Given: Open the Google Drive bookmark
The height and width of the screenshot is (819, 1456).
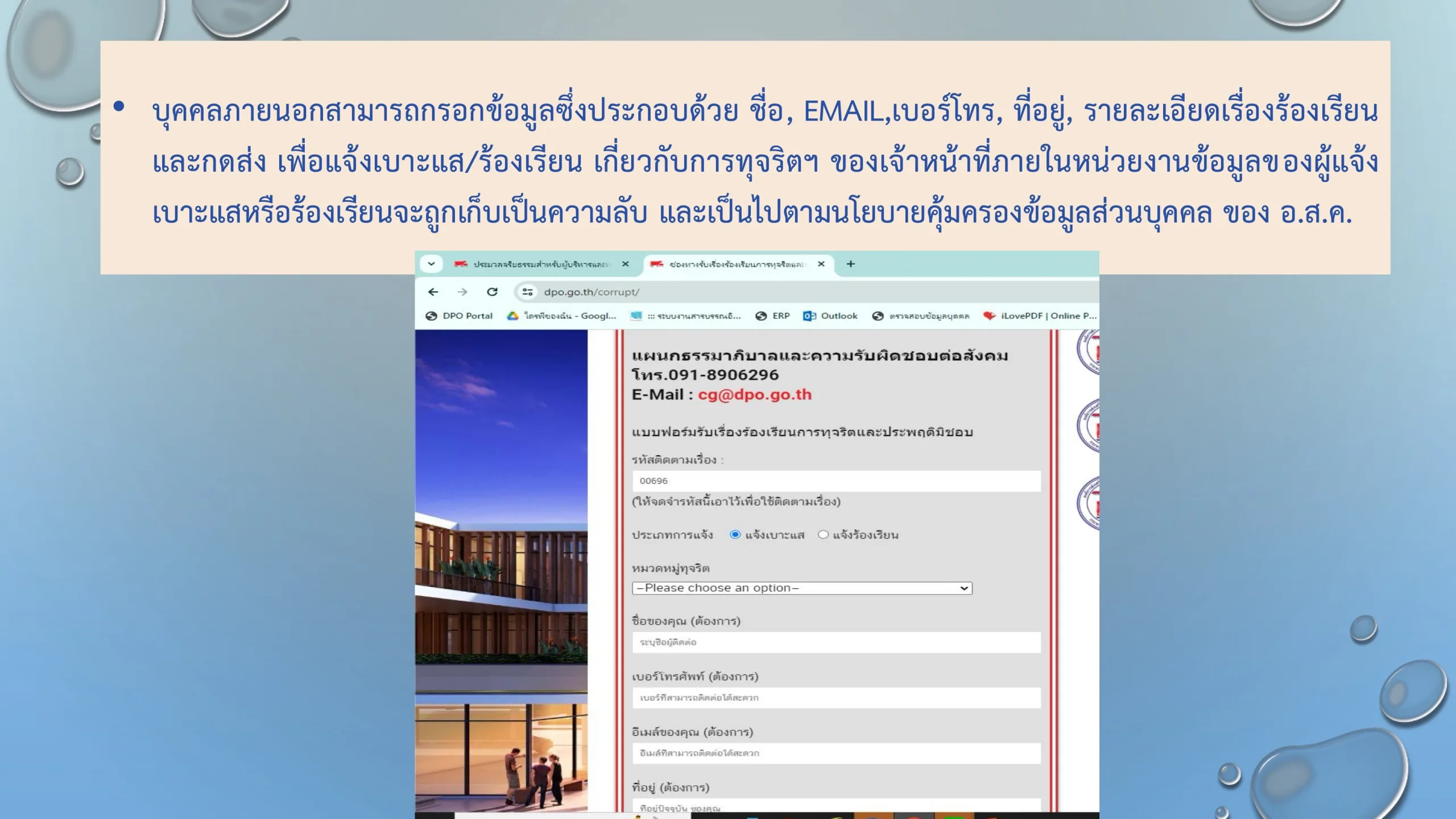Looking at the screenshot, I should click(561, 316).
